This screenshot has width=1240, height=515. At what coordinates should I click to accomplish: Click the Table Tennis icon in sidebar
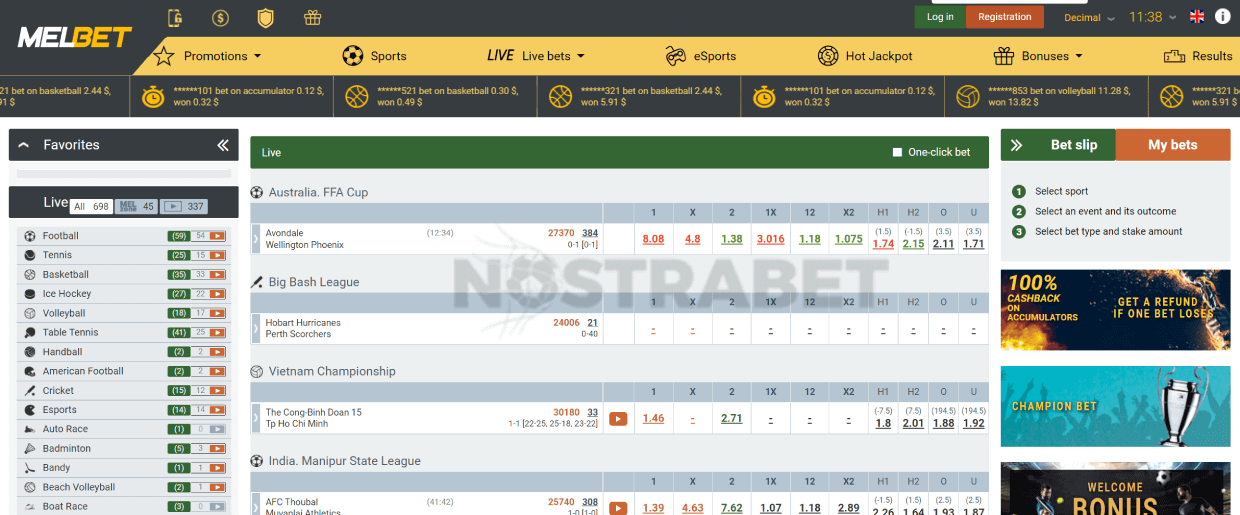pos(30,332)
